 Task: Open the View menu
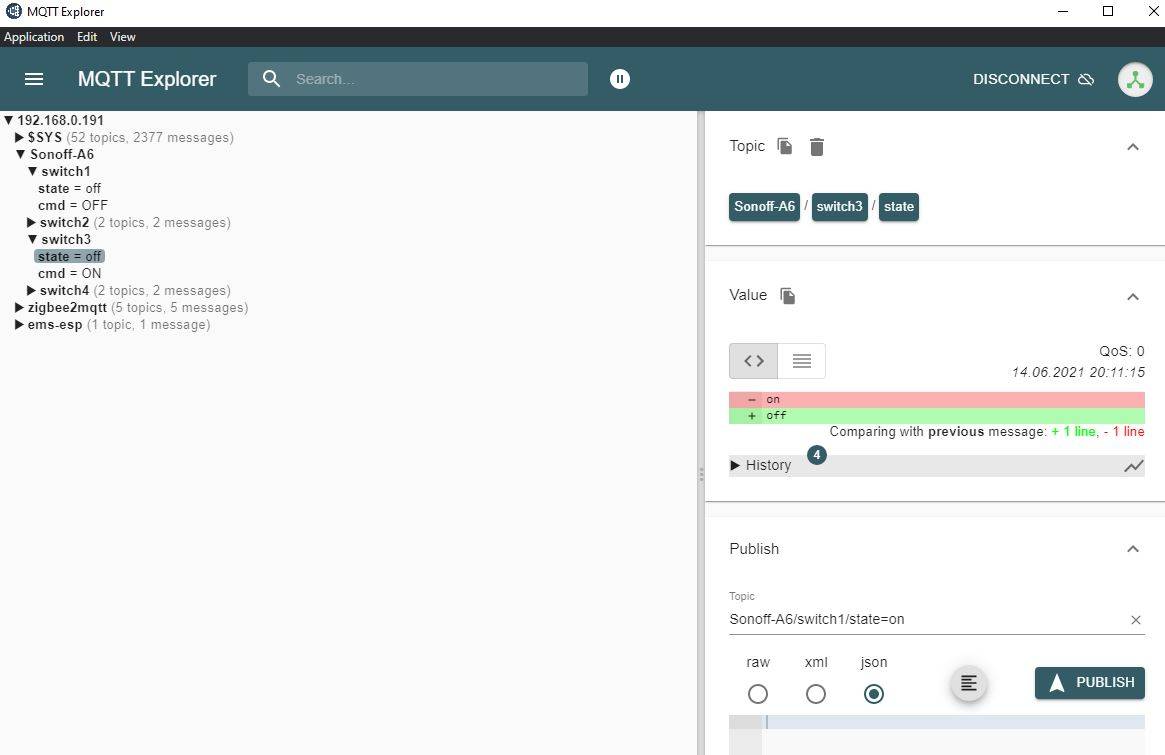point(123,36)
